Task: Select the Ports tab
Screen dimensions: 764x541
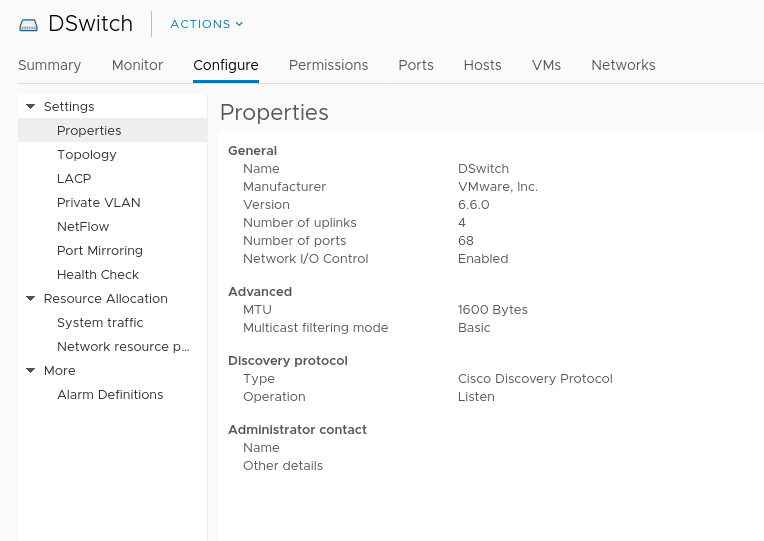Action: [416, 65]
